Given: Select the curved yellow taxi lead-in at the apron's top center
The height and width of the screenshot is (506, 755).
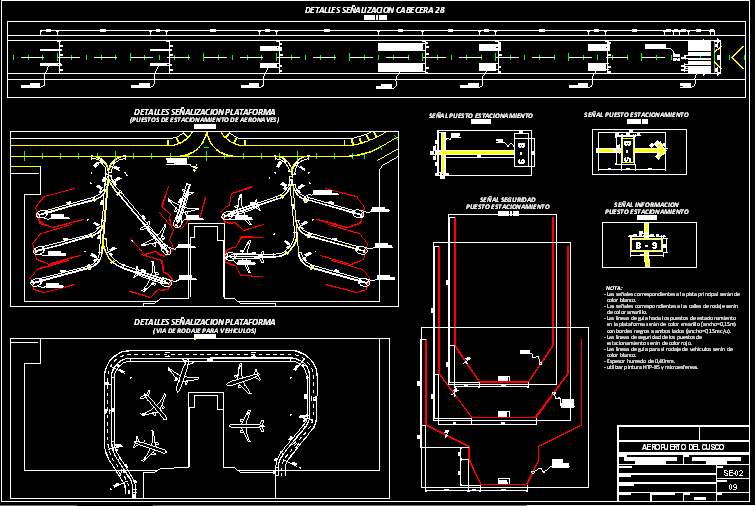Looking at the screenshot, I should click(204, 143).
